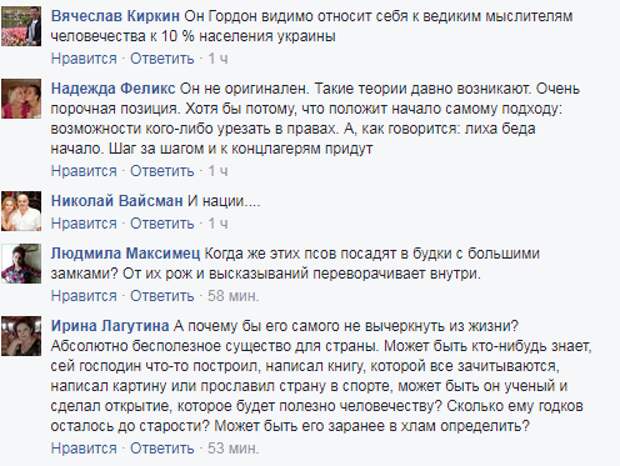Open Надежда Феликс's profile picture

(x=21, y=99)
